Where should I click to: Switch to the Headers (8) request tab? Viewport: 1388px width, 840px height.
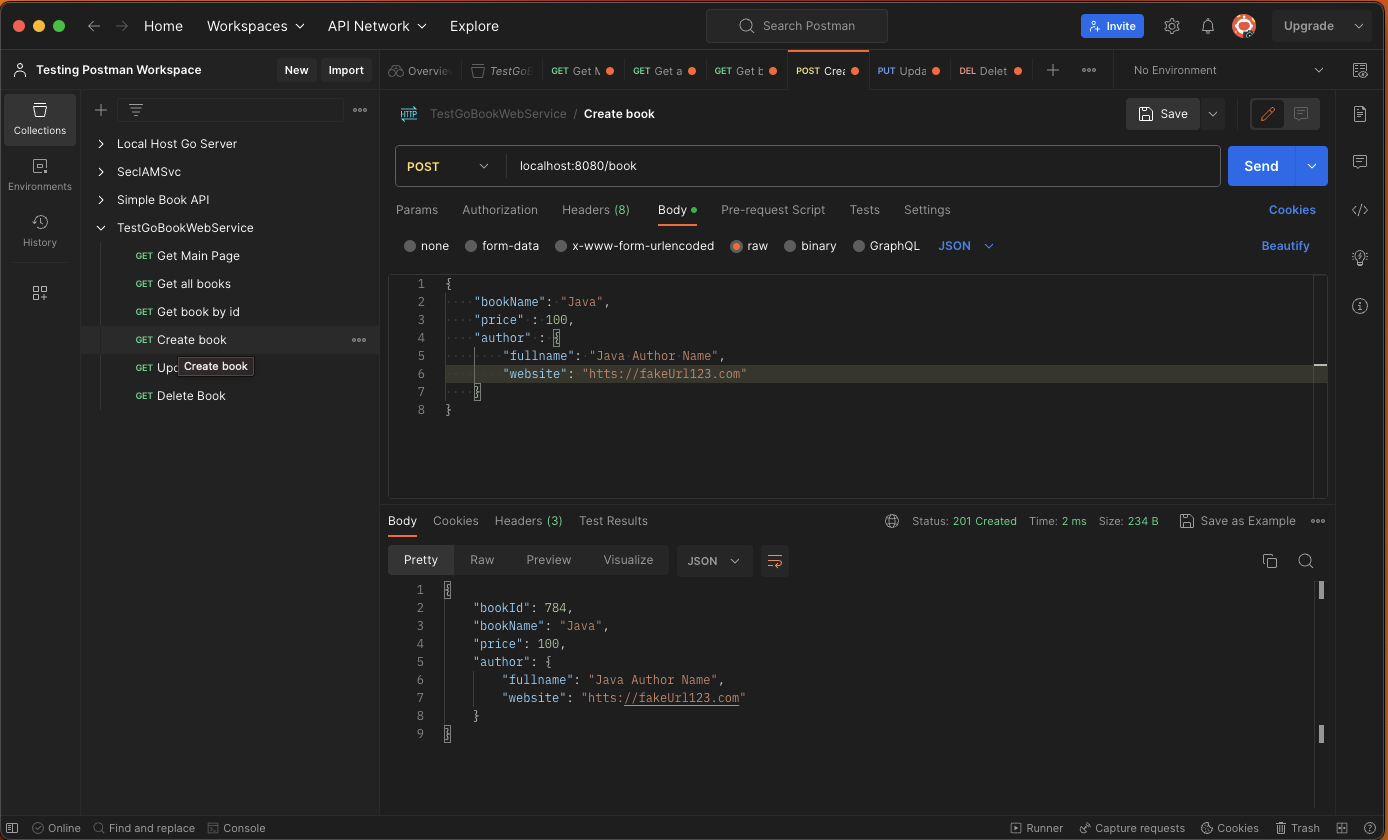(596, 210)
